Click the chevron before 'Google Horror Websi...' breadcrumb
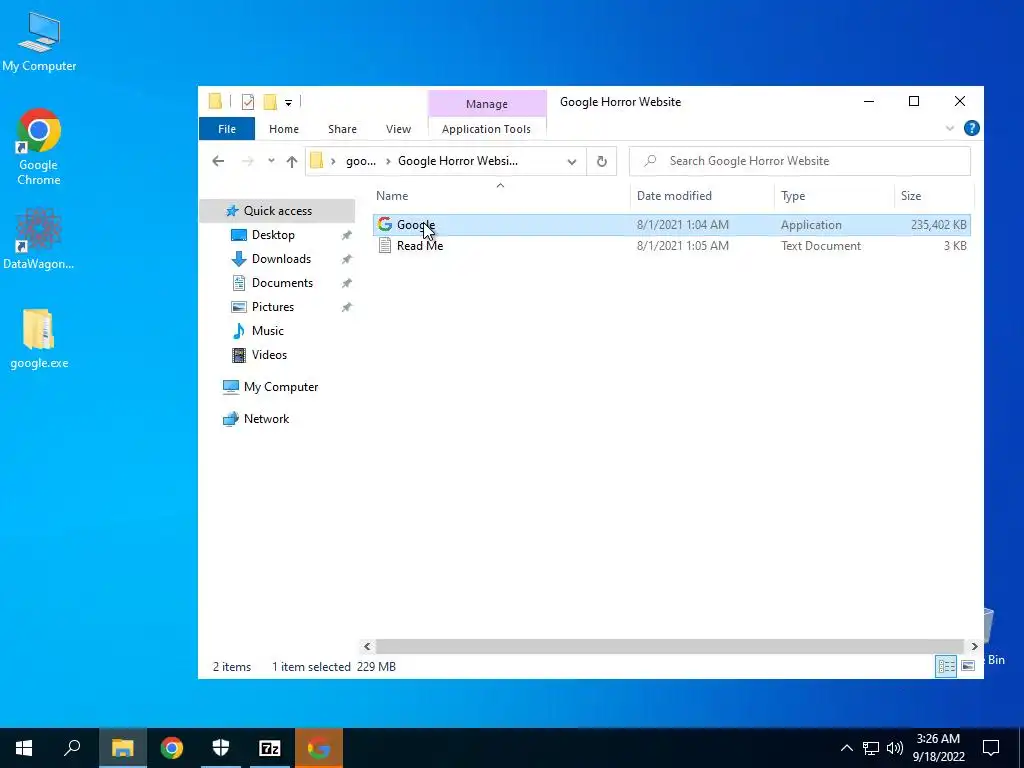Screen dimensions: 1024x768 [x=387, y=161]
